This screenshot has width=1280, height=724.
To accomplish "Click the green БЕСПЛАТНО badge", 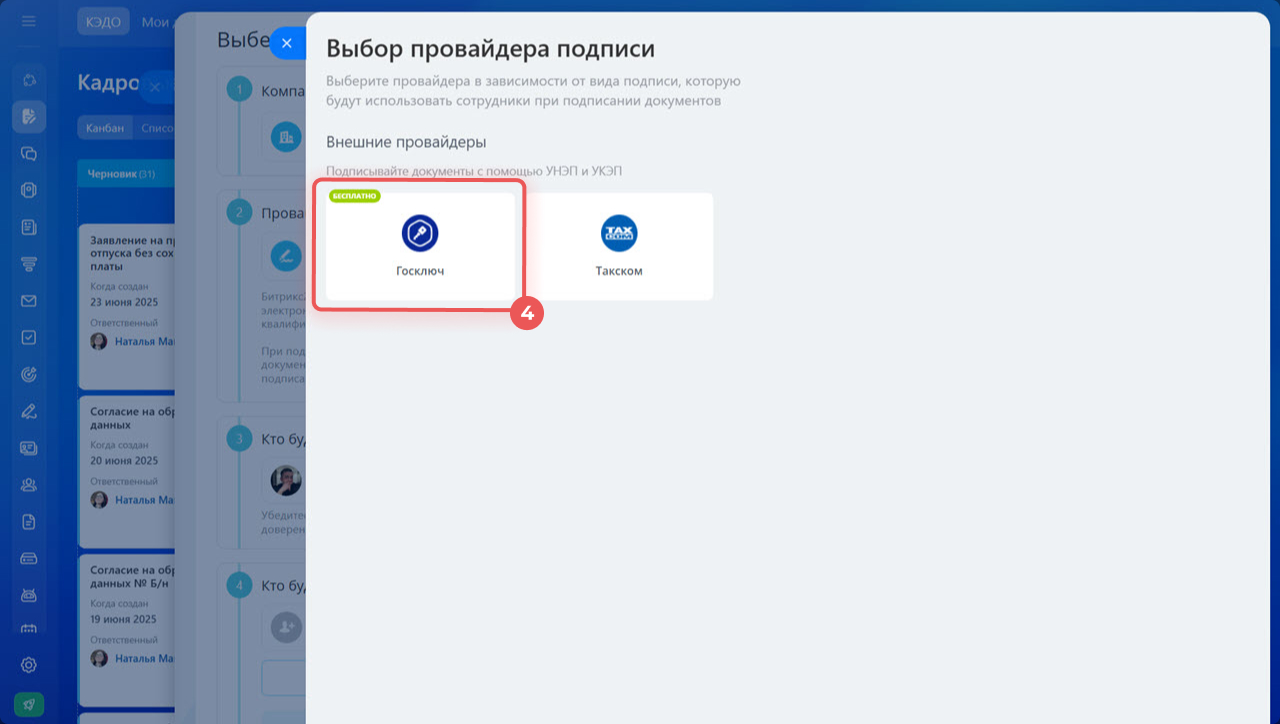I will [x=355, y=196].
